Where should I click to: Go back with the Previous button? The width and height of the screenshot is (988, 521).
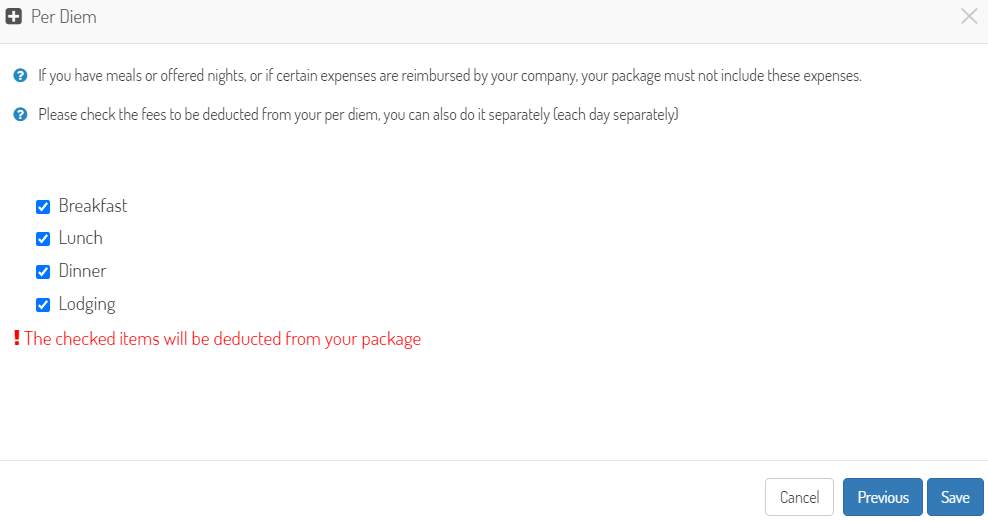click(x=883, y=497)
